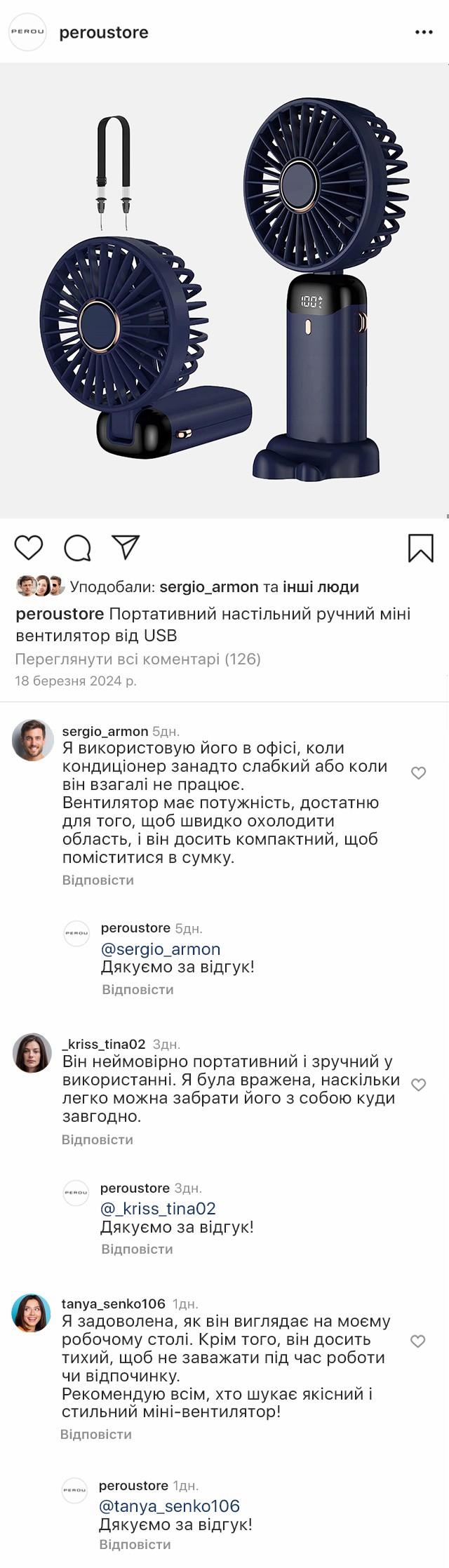Open sergio_armon's profile picture
This screenshot has width=449, height=1568.
pyautogui.click(x=33, y=739)
